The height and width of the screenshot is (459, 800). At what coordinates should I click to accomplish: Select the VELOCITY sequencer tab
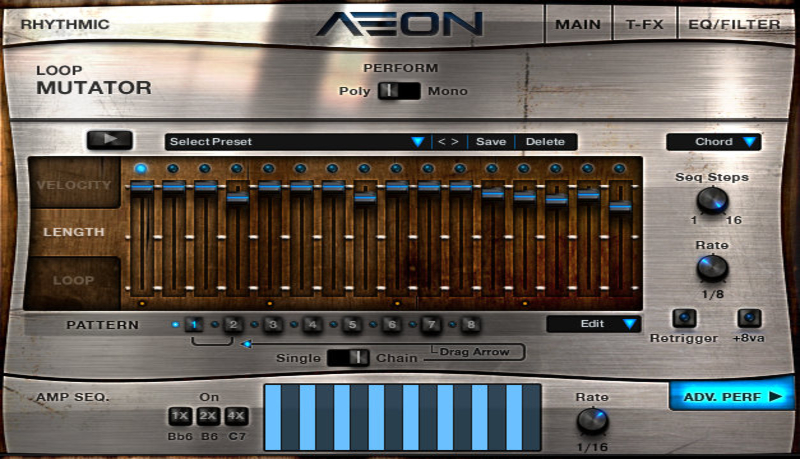tap(74, 185)
